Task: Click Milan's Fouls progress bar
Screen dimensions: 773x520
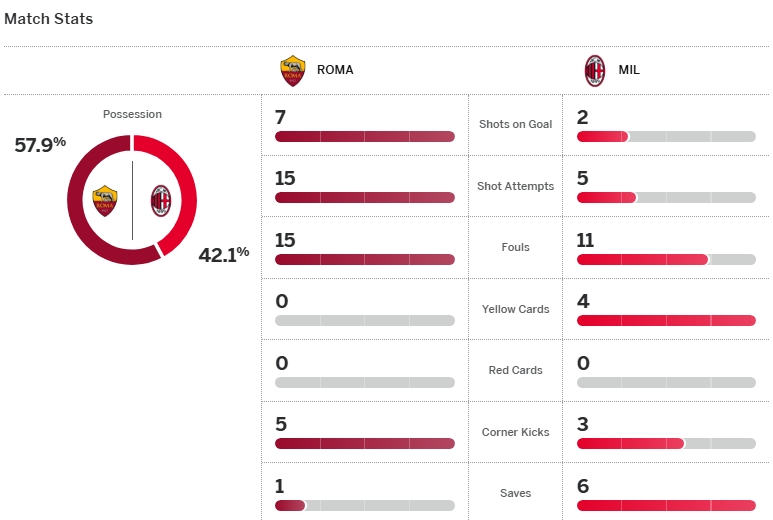Action: click(x=666, y=260)
